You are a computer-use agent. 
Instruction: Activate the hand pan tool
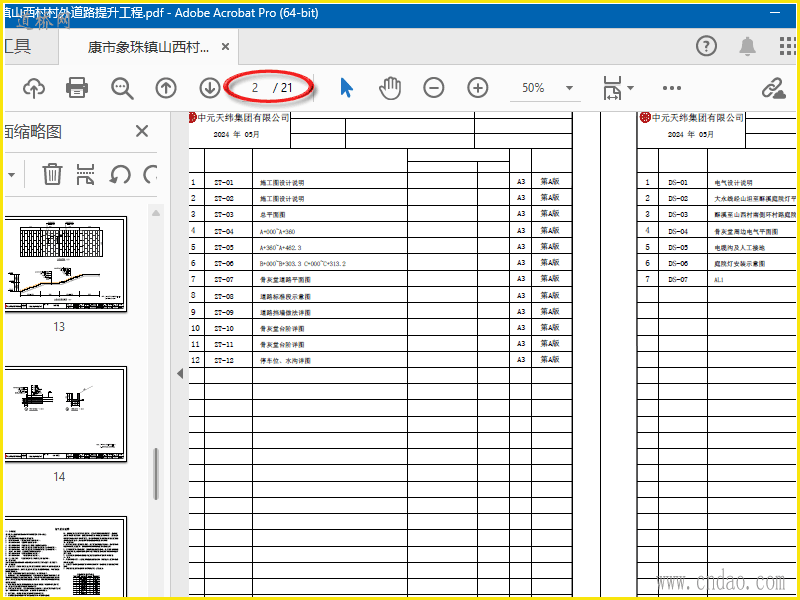click(x=390, y=88)
